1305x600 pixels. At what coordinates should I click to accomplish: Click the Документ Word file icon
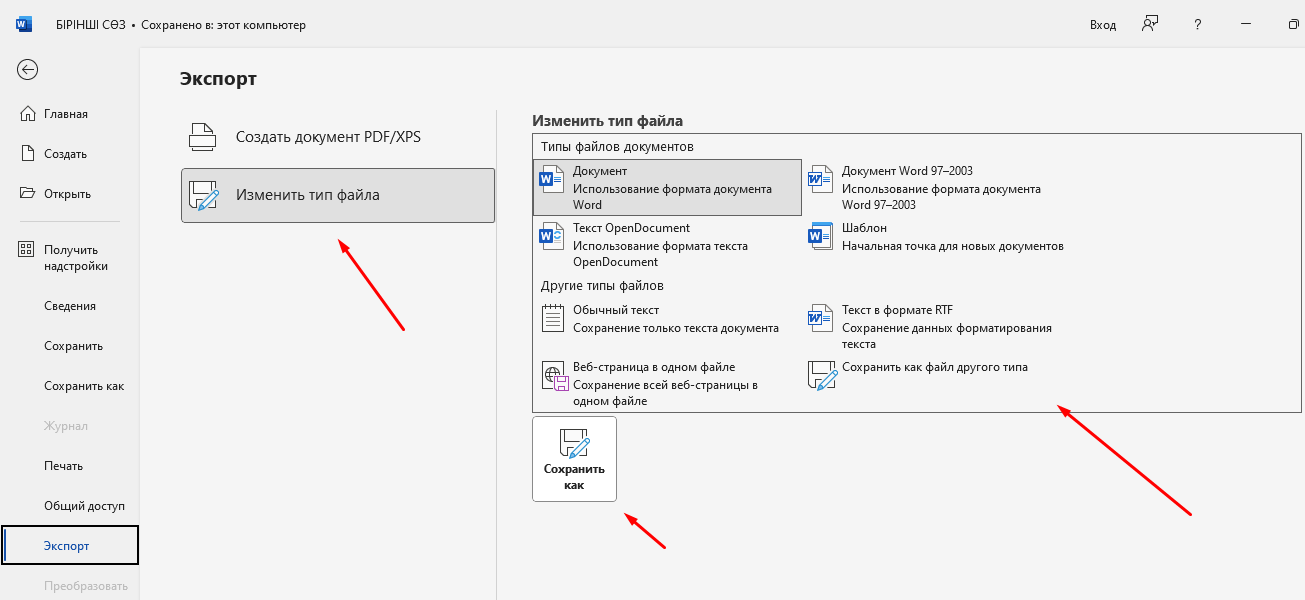[553, 179]
